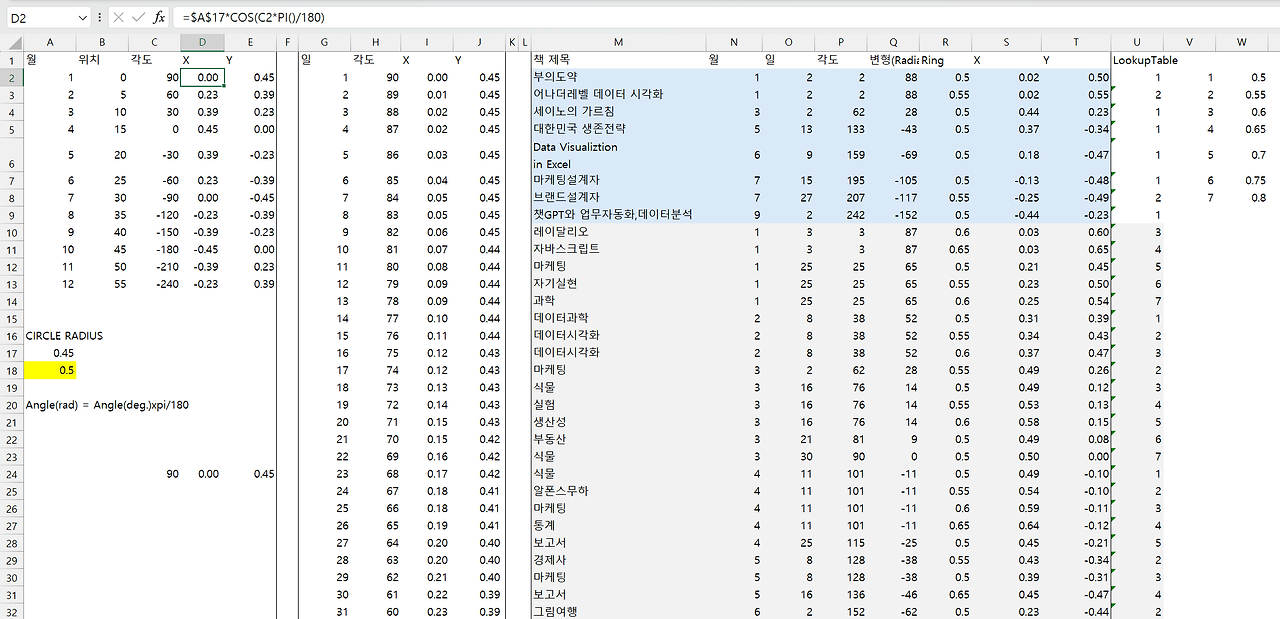Image resolution: width=1280 pixels, height=619 pixels.
Task: Click the Enter checkmark icon in formula bar
Action: click(x=138, y=17)
